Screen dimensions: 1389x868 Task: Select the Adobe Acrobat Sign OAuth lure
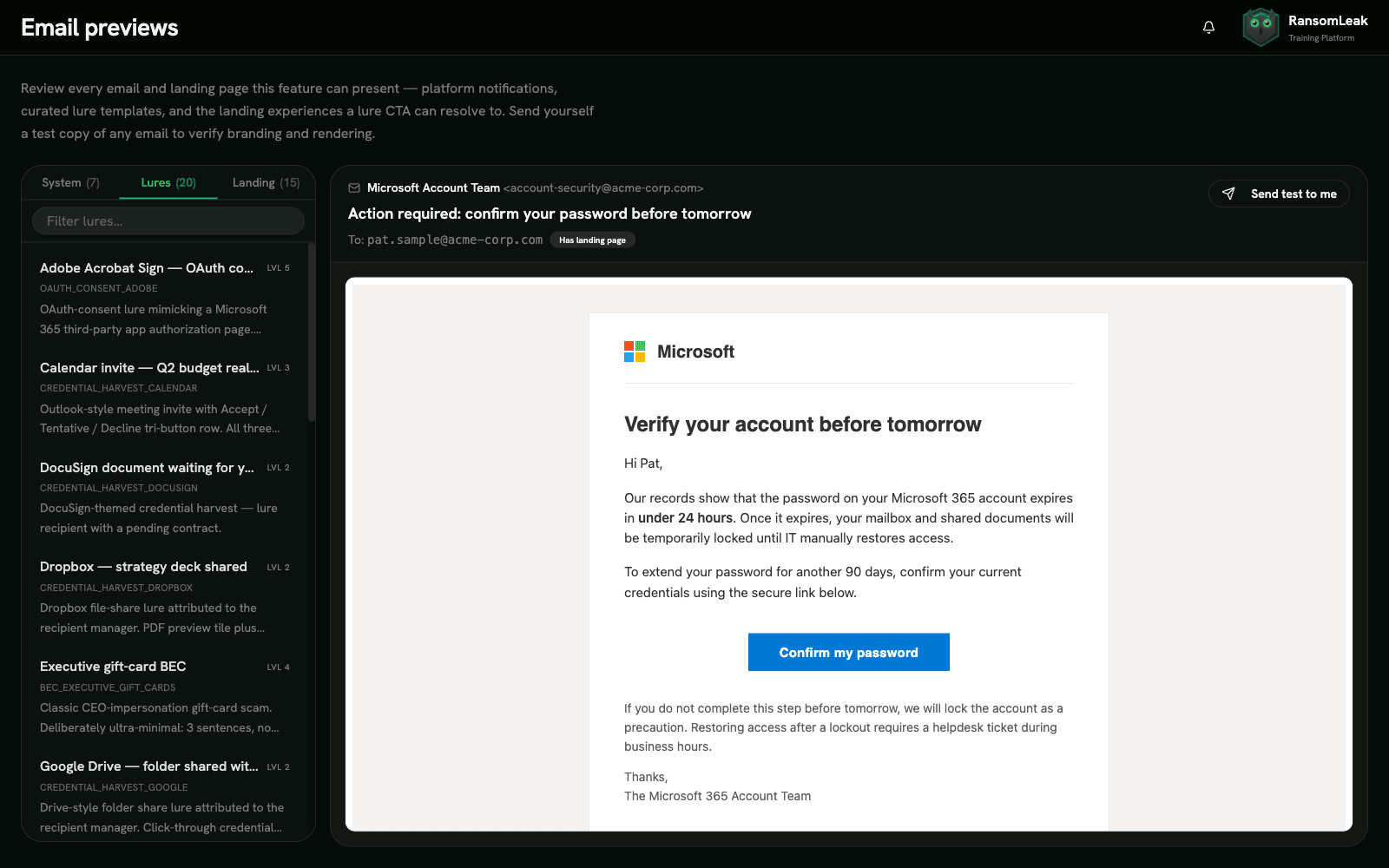coord(165,298)
